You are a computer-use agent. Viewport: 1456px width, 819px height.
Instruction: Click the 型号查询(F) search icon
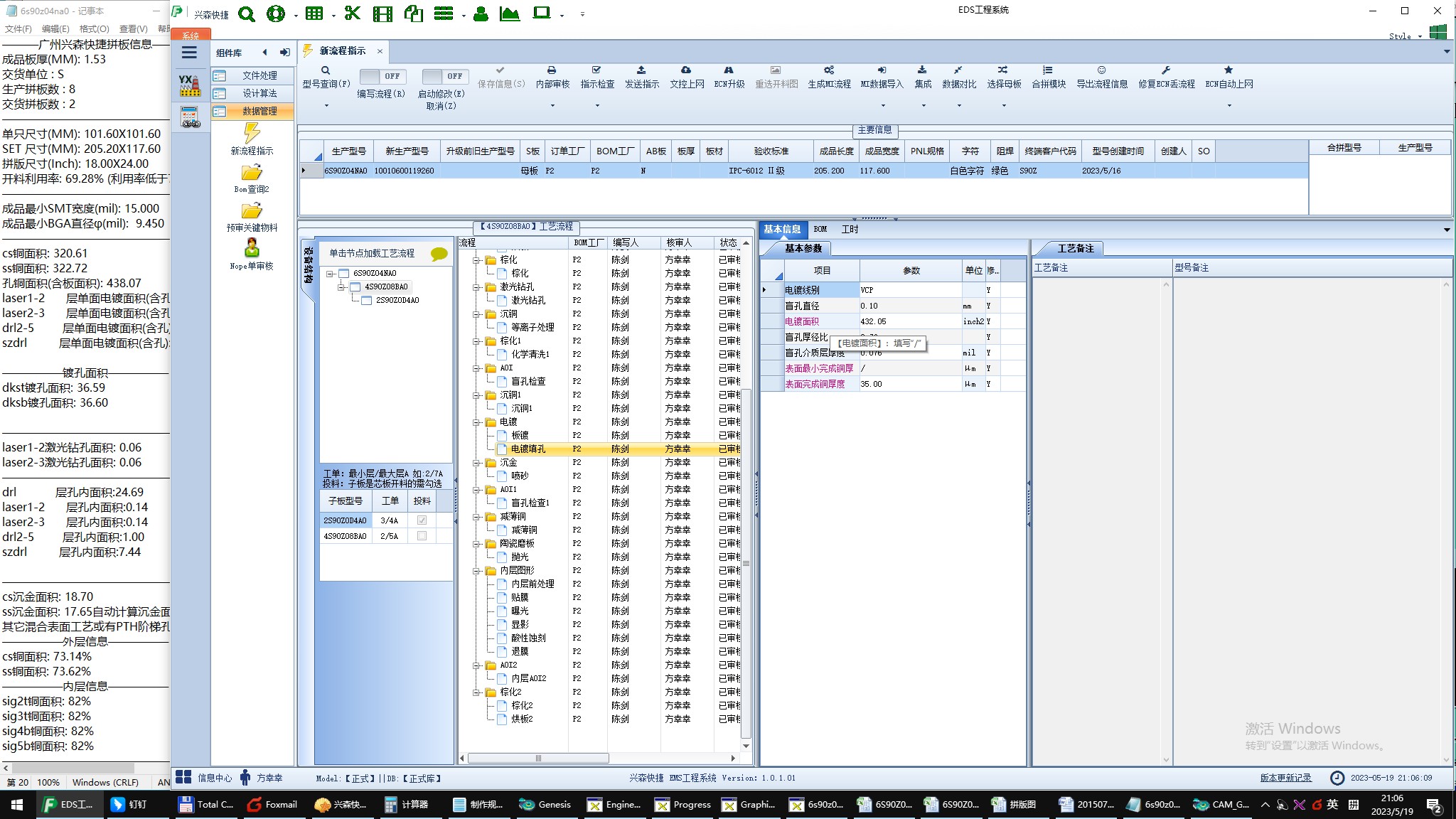(x=326, y=70)
